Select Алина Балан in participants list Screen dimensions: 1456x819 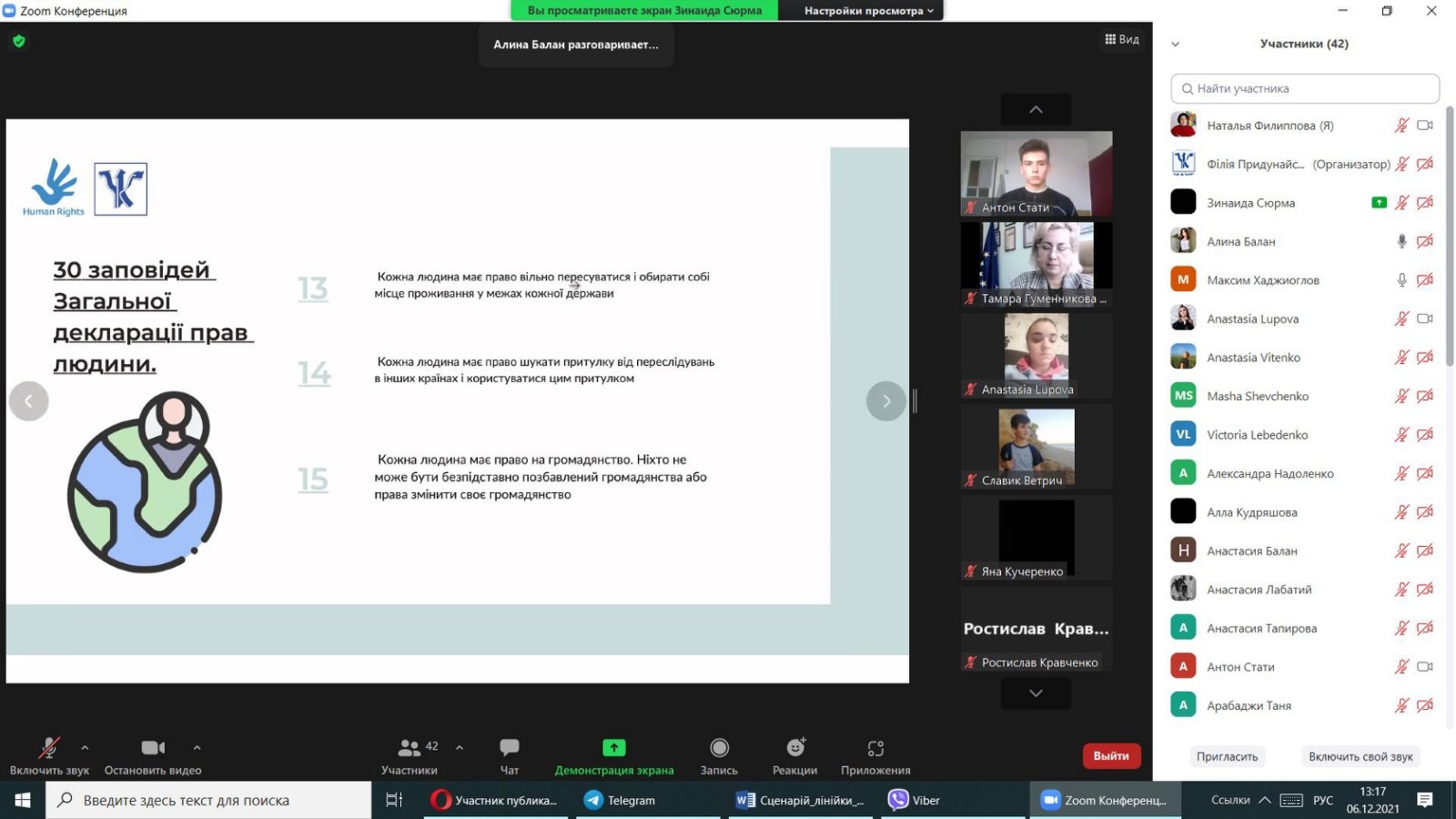(1240, 242)
